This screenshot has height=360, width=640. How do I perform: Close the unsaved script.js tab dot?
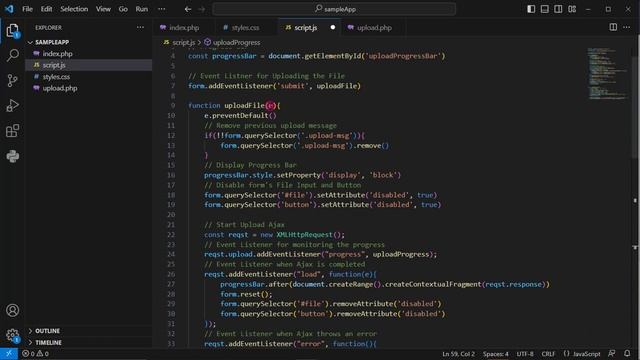tap(333, 27)
